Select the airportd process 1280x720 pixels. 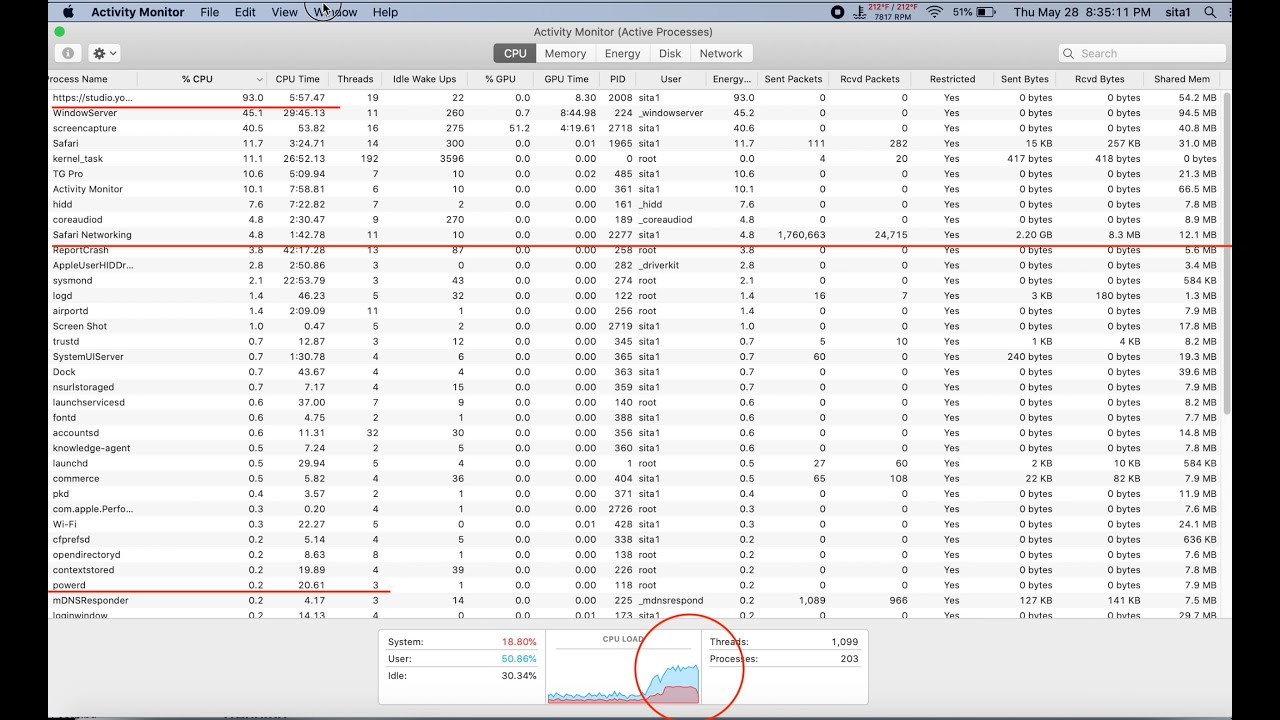click(634, 311)
